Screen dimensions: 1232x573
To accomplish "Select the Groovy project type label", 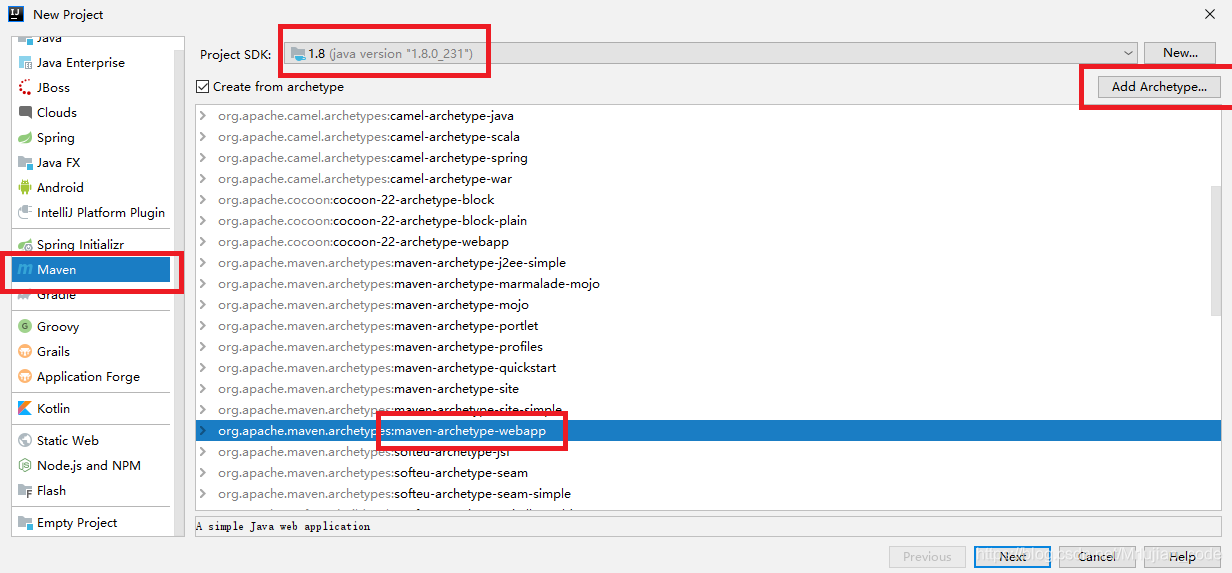I will click(58, 327).
